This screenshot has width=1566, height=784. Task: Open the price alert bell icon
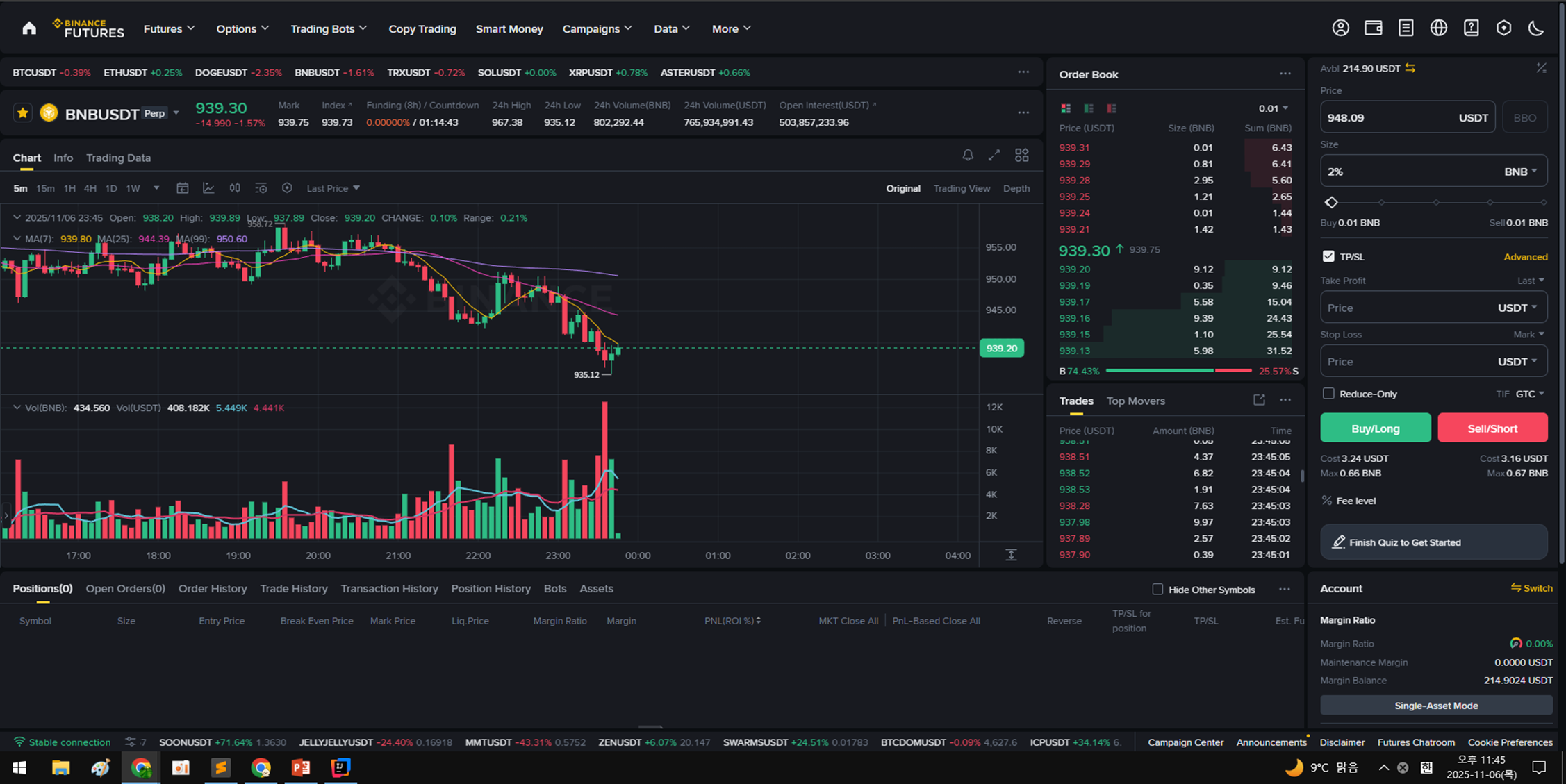tap(968, 155)
